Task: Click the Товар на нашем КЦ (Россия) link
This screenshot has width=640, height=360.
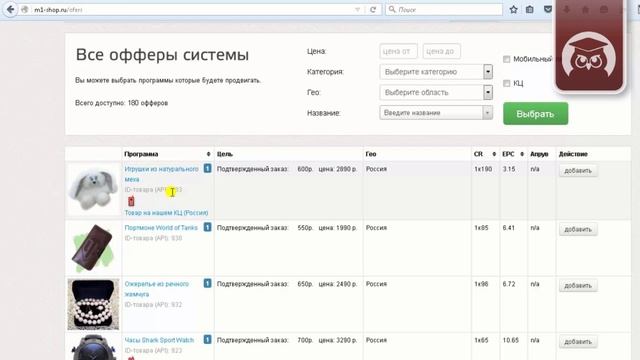Action: coord(166,213)
